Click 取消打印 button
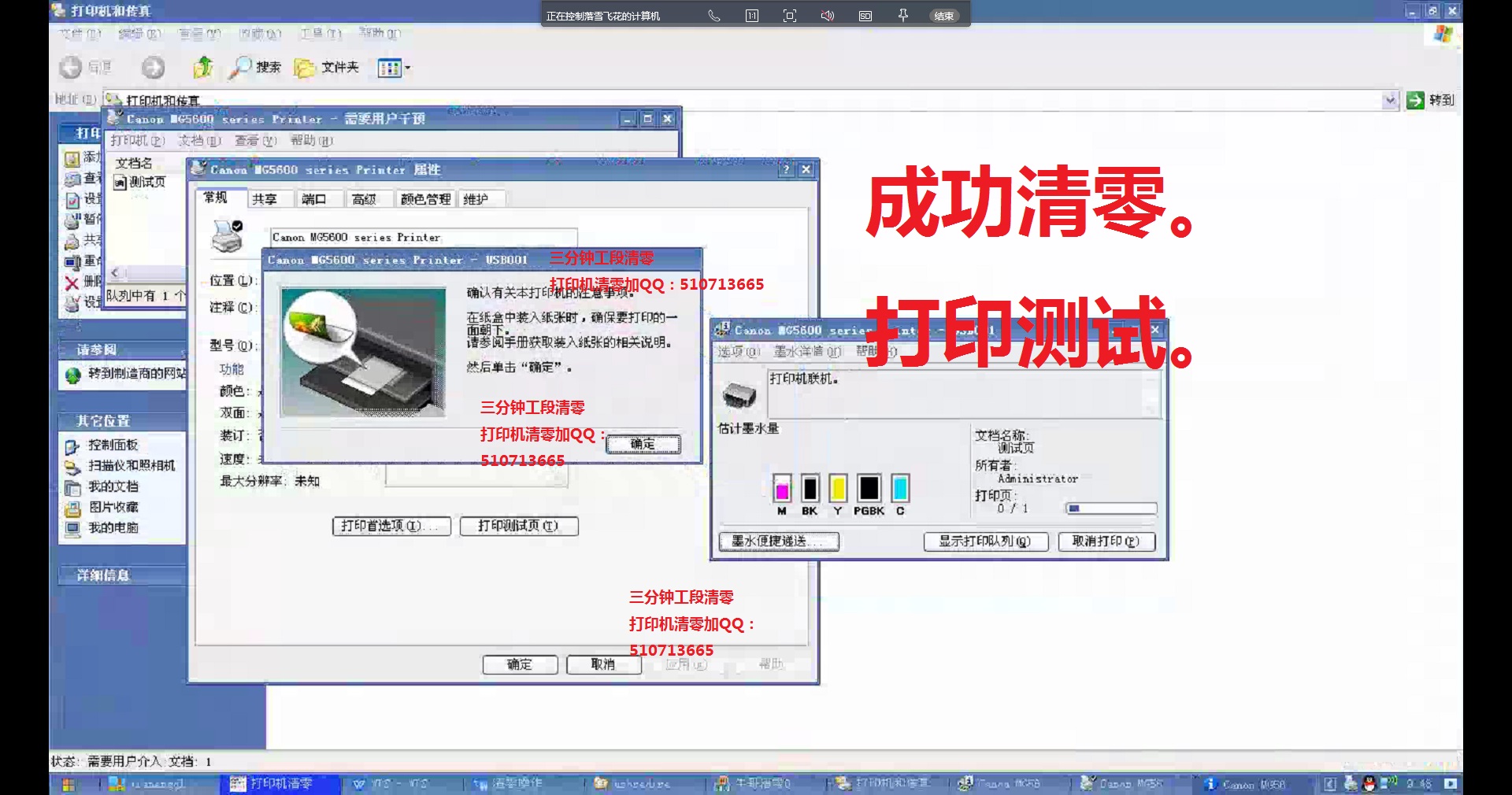 tap(1106, 542)
